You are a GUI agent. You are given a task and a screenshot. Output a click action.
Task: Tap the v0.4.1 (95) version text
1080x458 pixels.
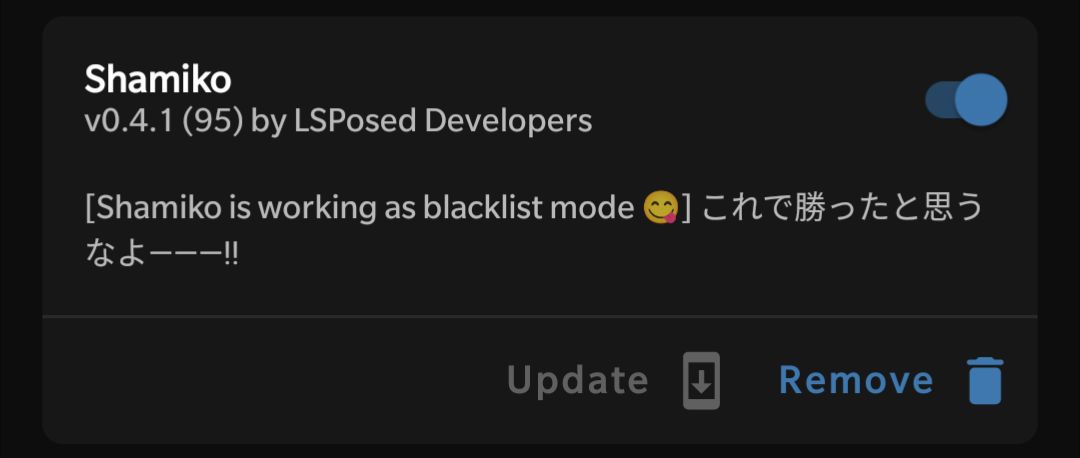click(x=163, y=121)
